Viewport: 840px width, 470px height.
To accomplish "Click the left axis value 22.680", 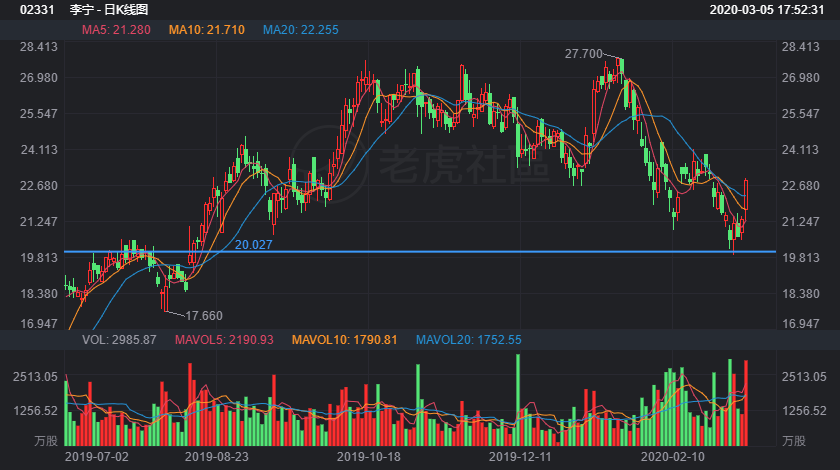I will (39, 185).
